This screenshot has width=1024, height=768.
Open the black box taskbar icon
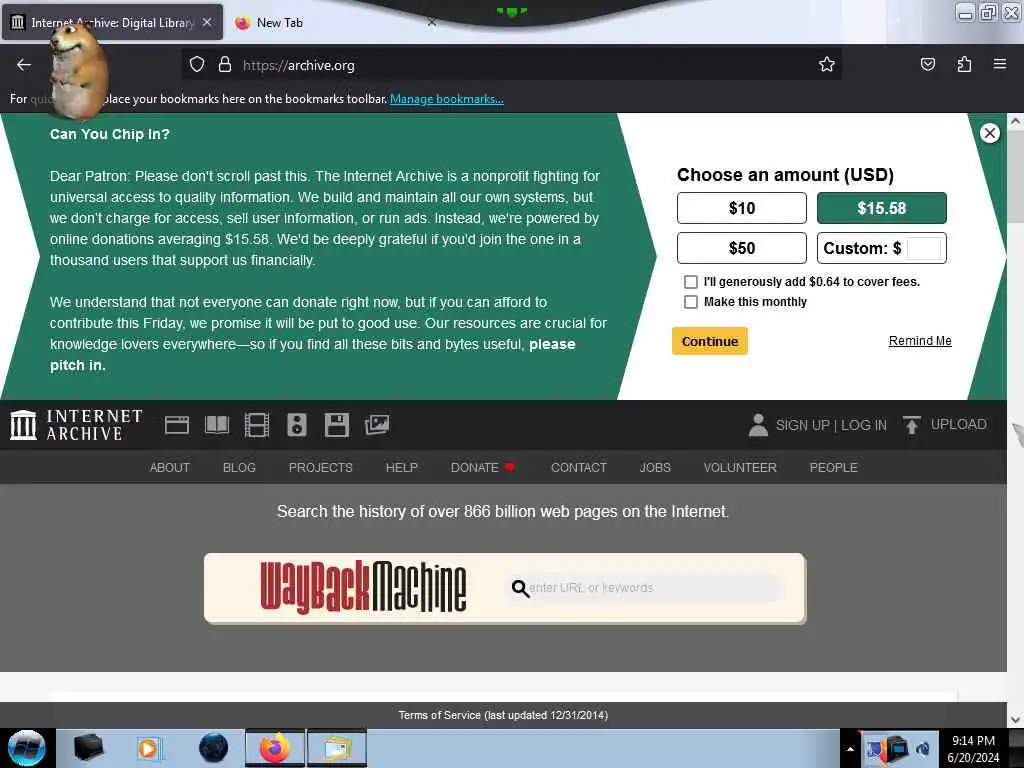(88, 748)
